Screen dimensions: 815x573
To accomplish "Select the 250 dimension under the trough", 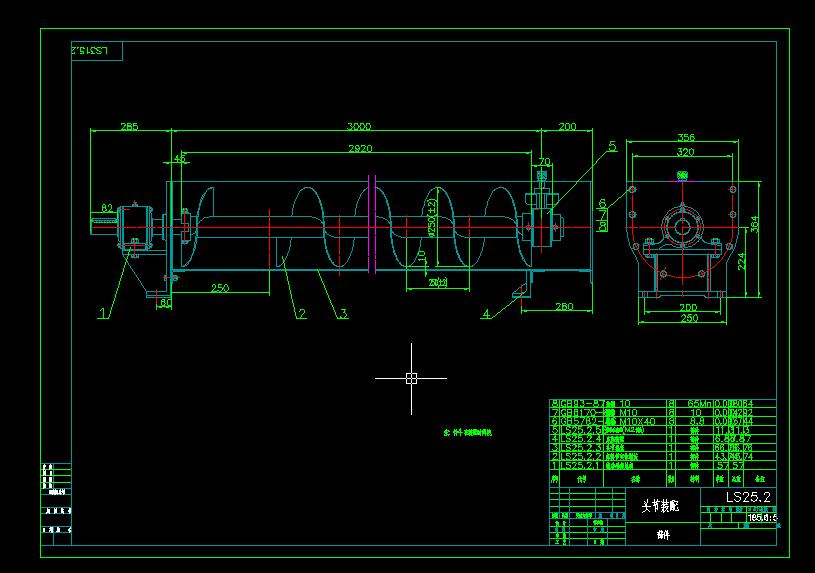I will (220, 288).
